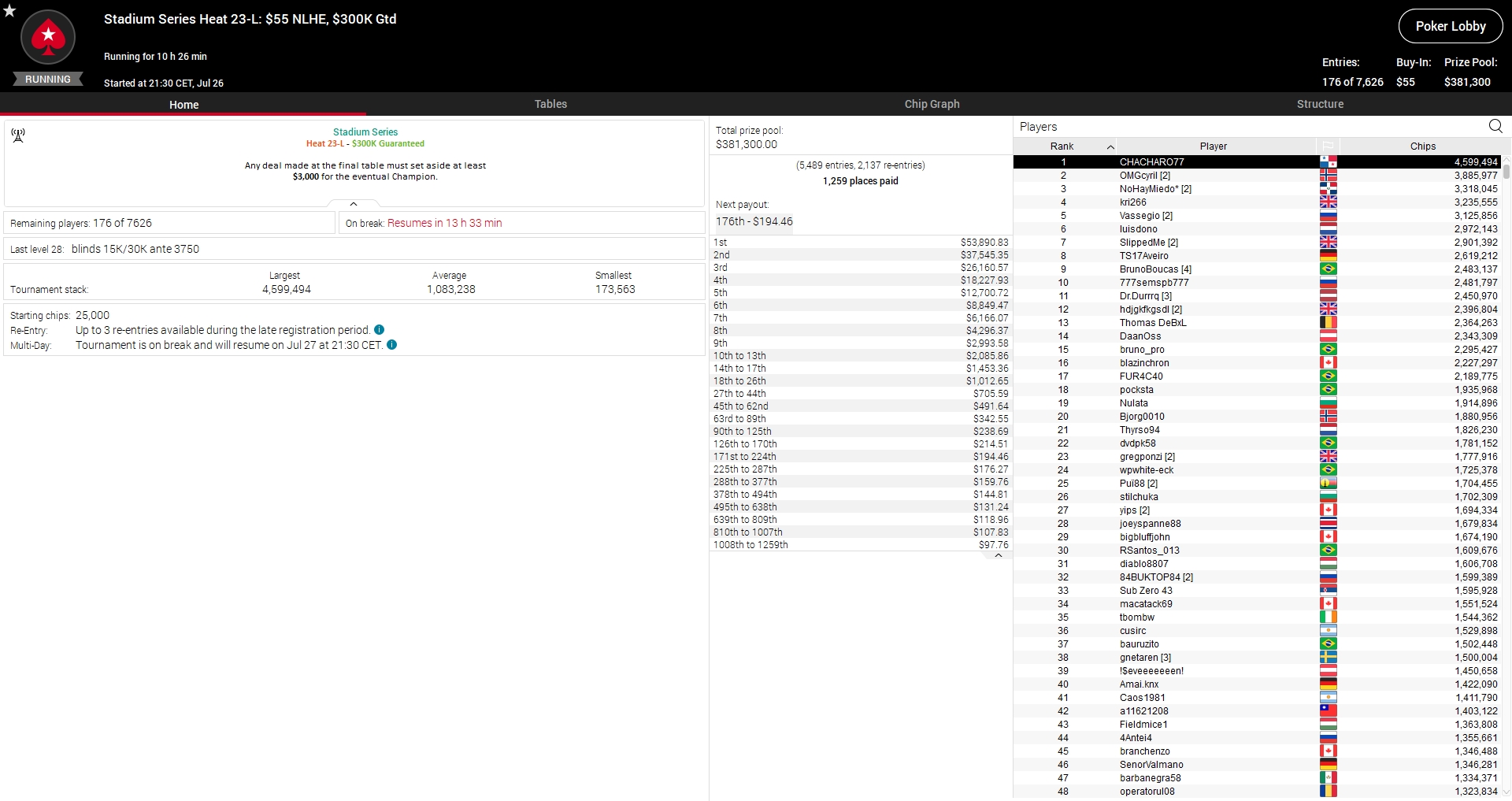Click the flag beside TS17Aveiro
This screenshot has height=801, width=1512.
(1329, 256)
